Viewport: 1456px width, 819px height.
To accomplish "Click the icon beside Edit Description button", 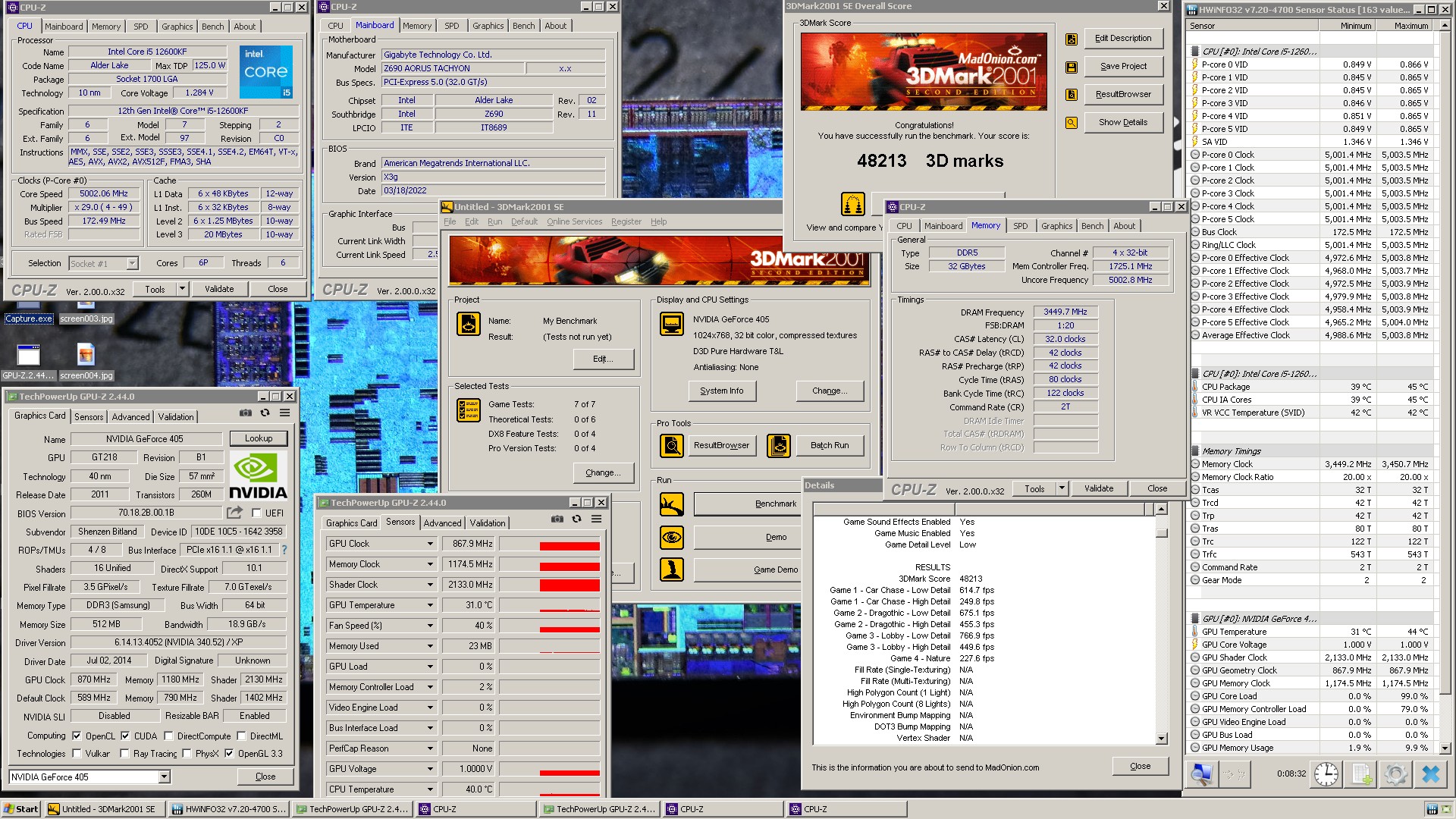I will point(1072,39).
